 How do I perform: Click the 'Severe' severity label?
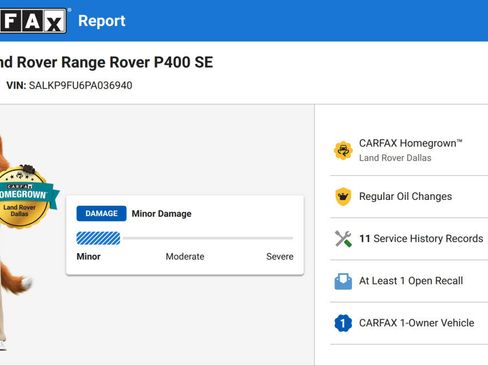[x=280, y=256]
